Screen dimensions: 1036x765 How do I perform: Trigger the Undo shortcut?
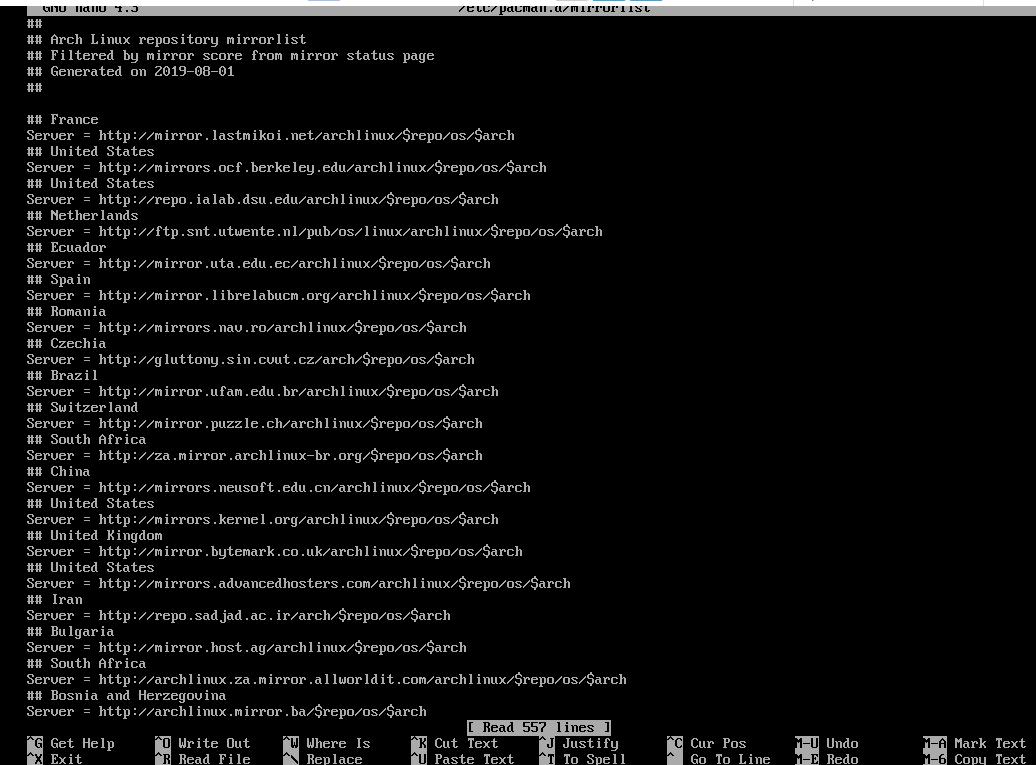828,743
